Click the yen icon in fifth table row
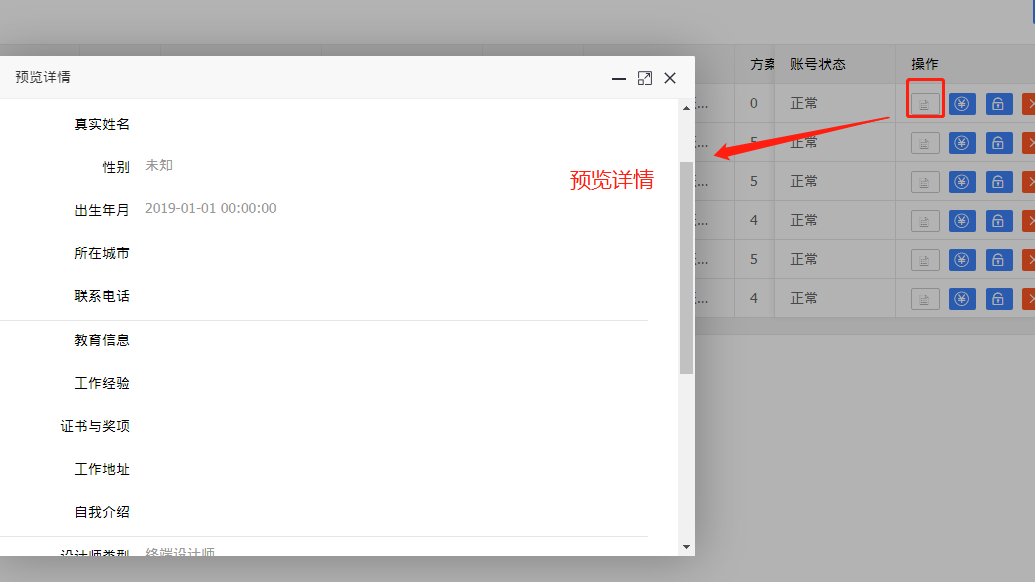 962,259
